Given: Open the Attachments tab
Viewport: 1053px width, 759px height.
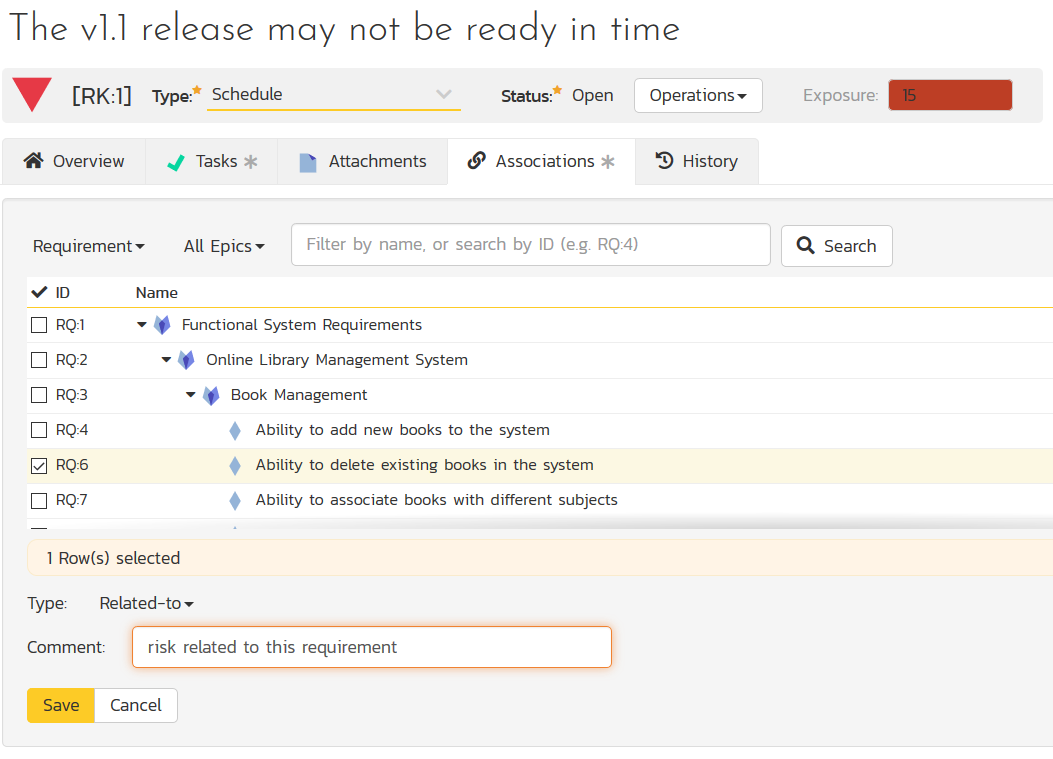Looking at the screenshot, I should (x=362, y=161).
